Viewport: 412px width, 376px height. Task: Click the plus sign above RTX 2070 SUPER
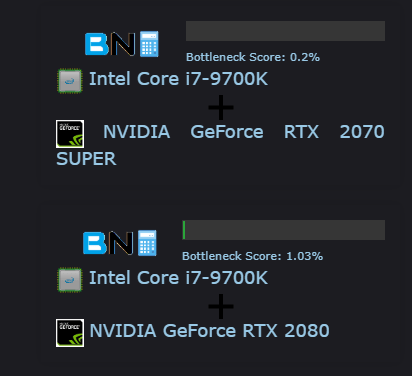pos(221,107)
